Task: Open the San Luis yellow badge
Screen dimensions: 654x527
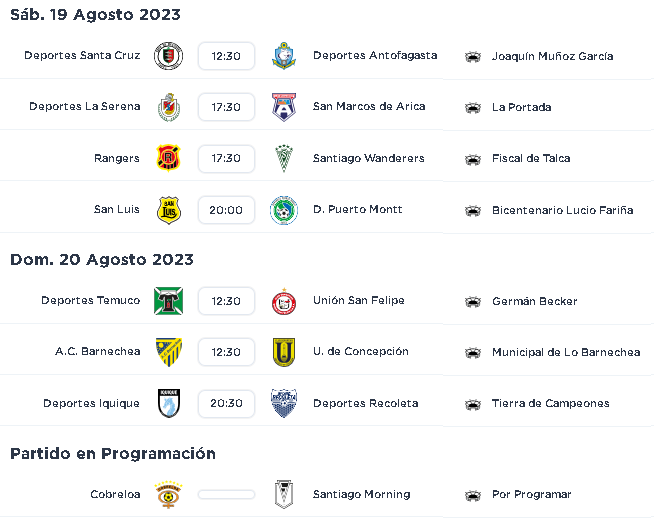Action: pos(169,210)
